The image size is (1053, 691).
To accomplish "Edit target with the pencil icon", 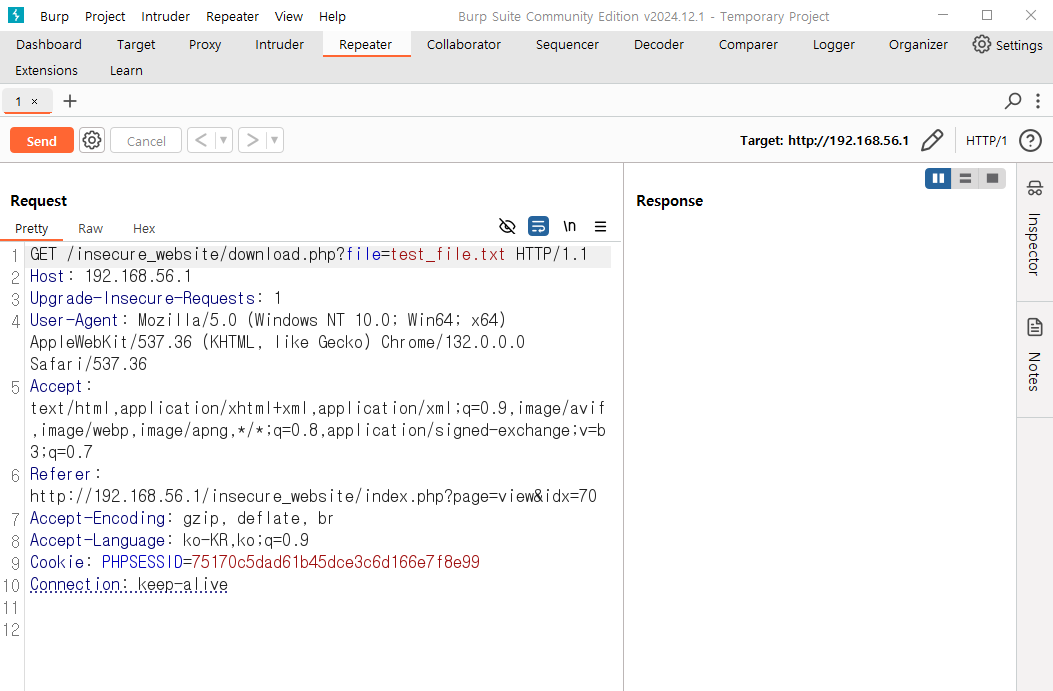I will click(x=932, y=140).
